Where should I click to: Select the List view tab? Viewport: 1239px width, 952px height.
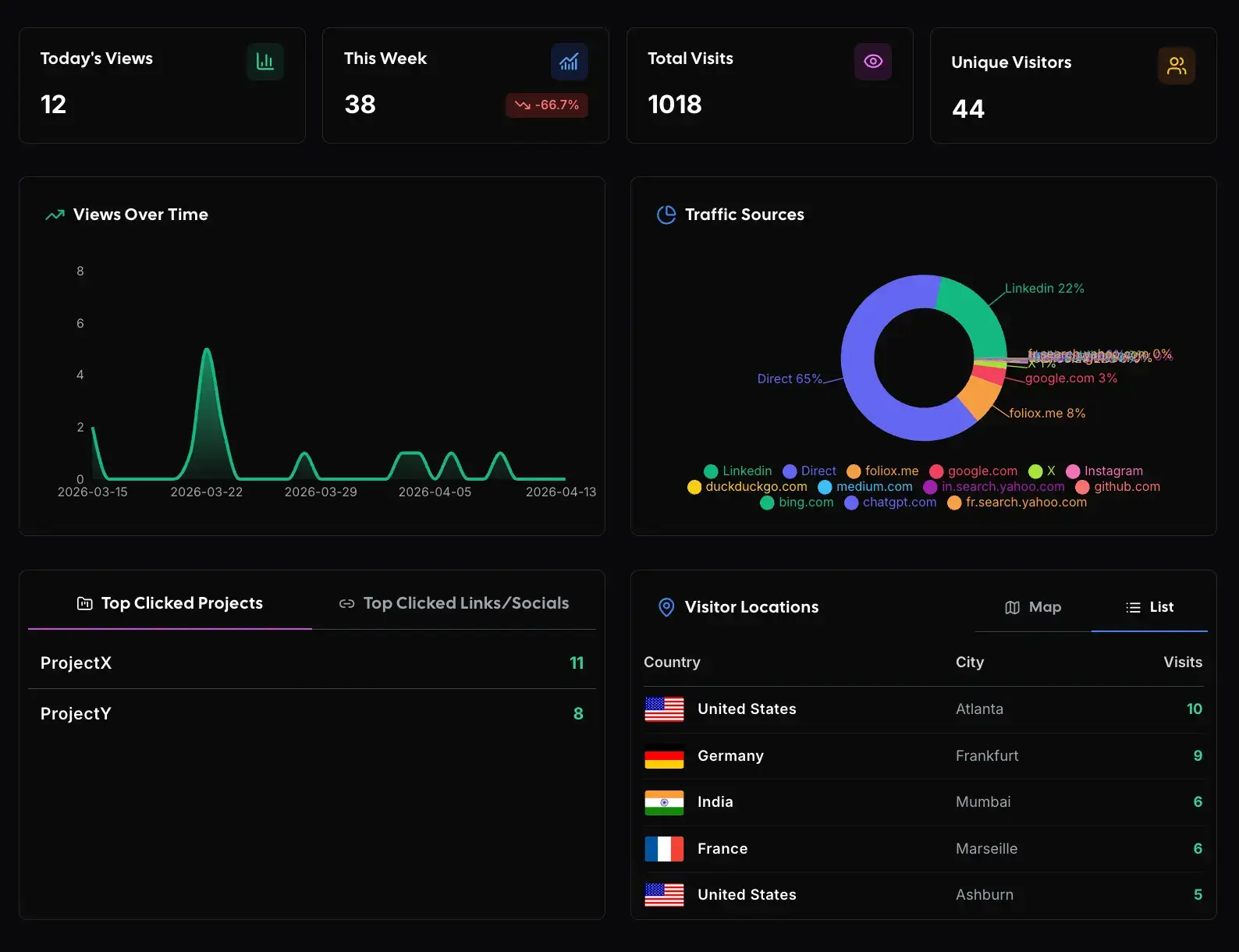pos(1149,607)
